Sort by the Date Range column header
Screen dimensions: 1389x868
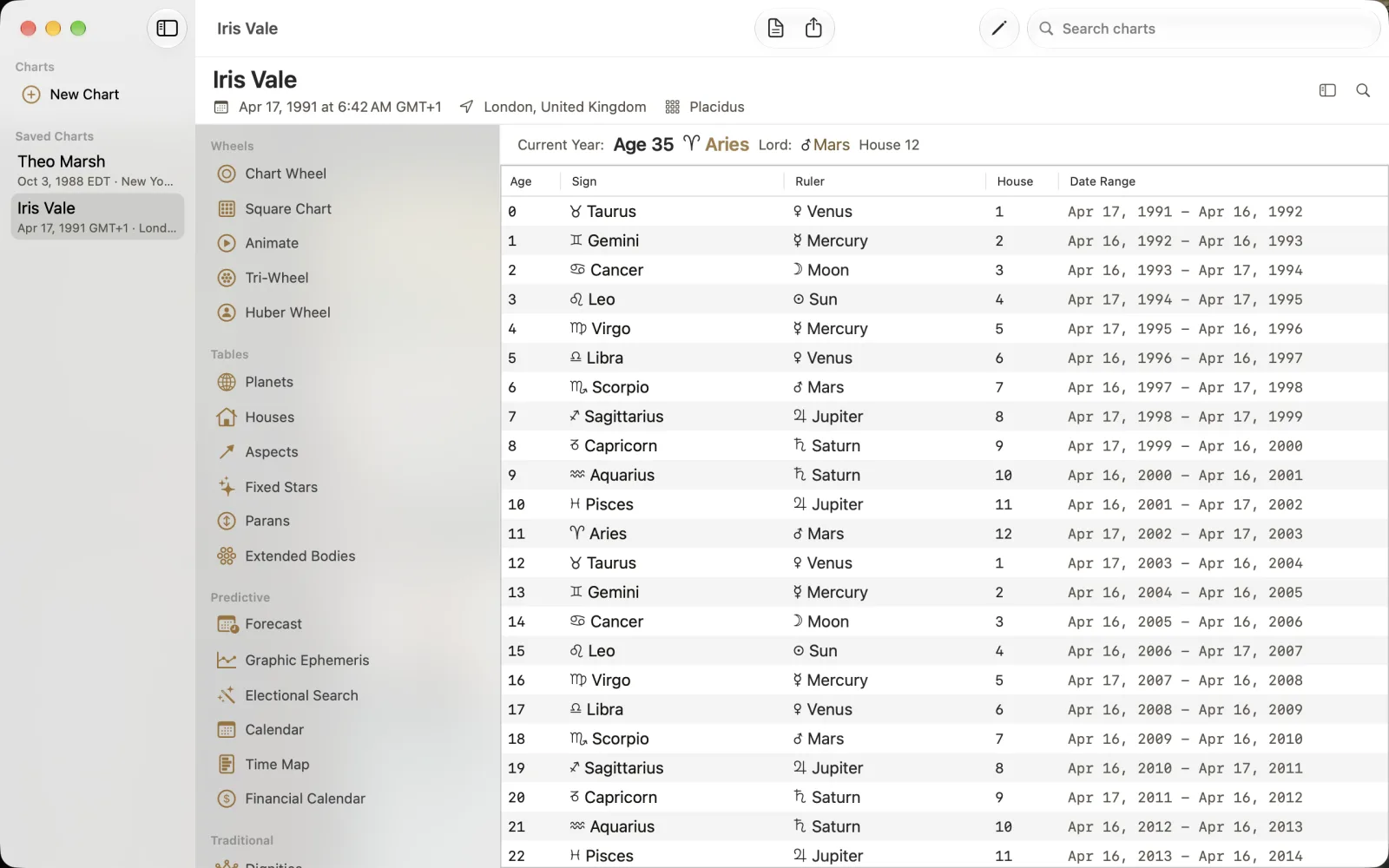click(x=1103, y=181)
